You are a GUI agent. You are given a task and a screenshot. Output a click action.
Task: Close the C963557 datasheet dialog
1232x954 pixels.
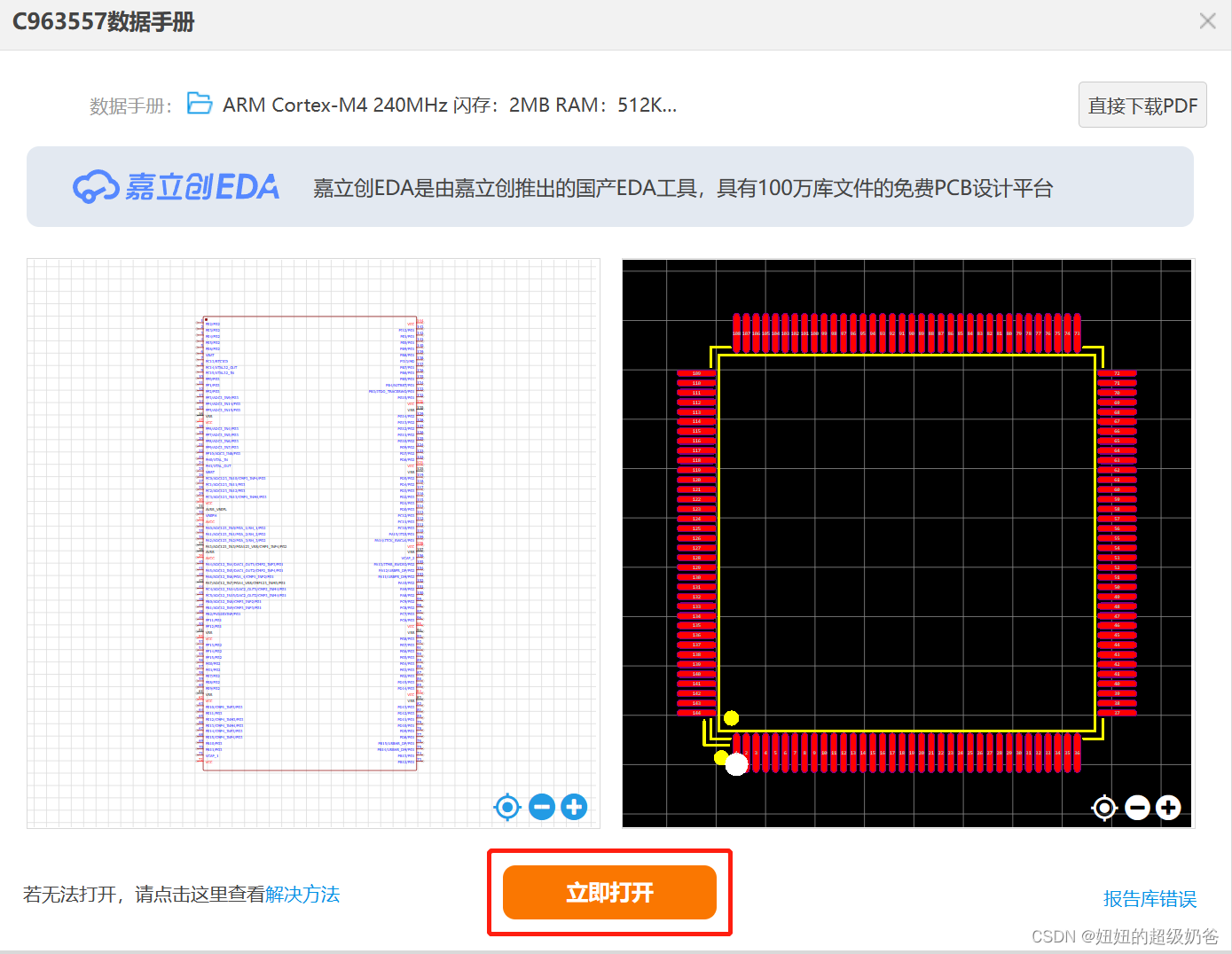tap(1207, 21)
